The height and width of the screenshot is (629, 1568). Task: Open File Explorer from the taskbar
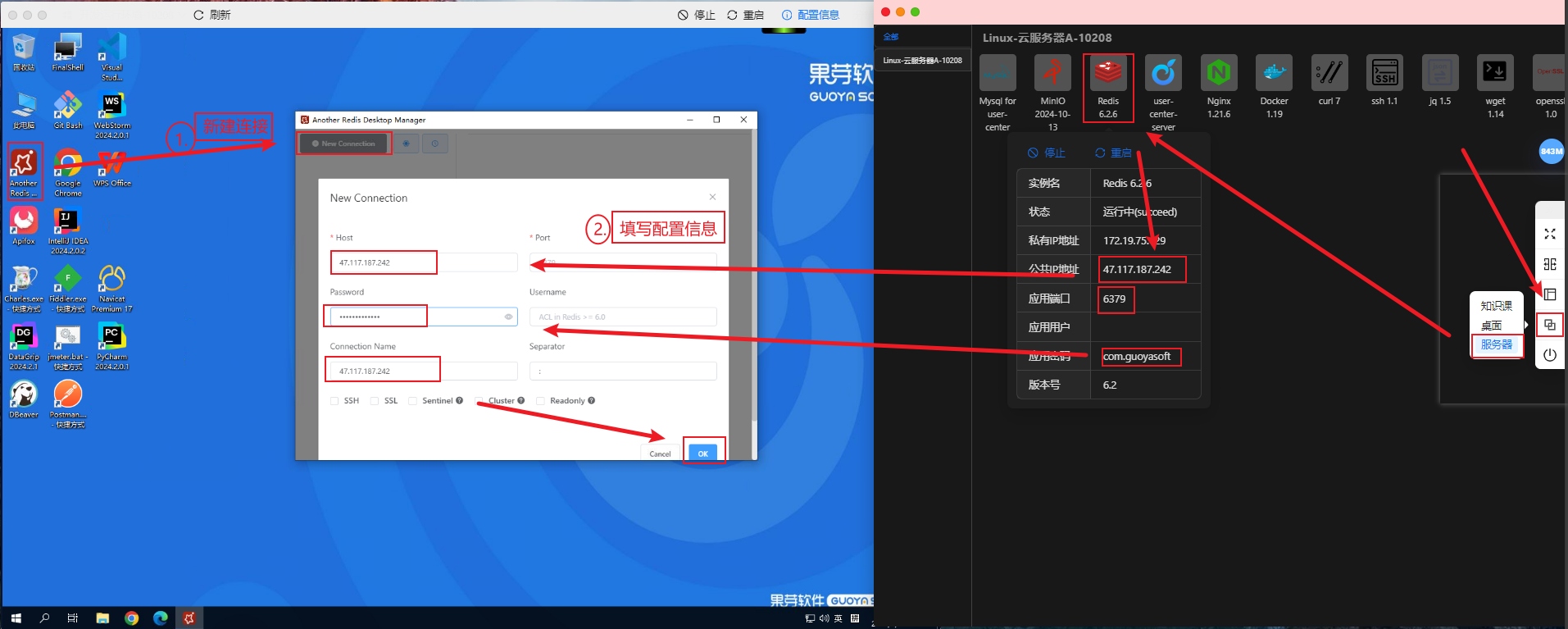click(102, 618)
